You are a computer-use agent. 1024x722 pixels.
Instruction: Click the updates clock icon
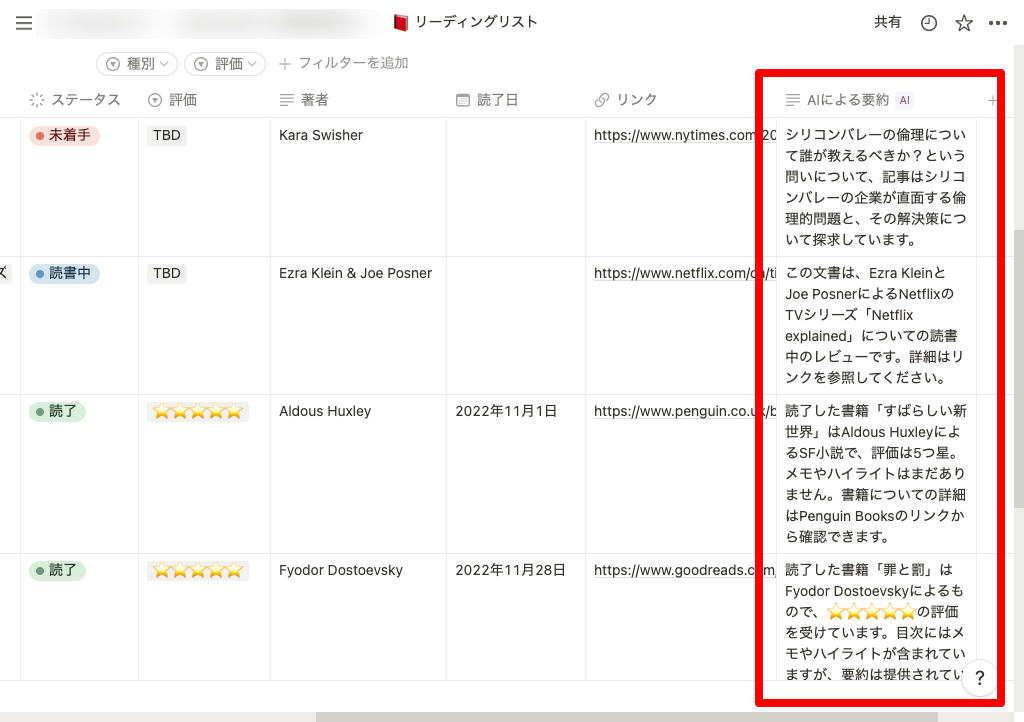tap(929, 23)
